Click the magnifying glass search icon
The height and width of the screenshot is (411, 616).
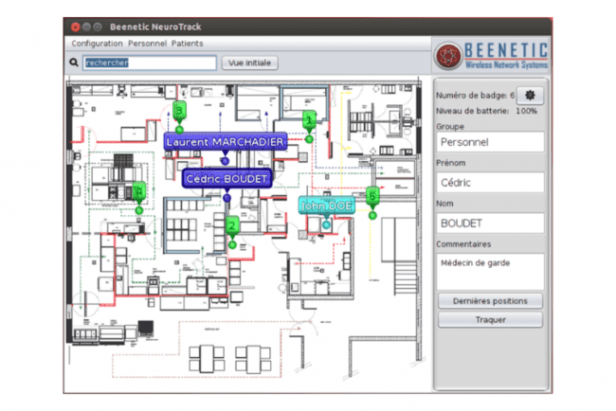[x=74, y=63]
